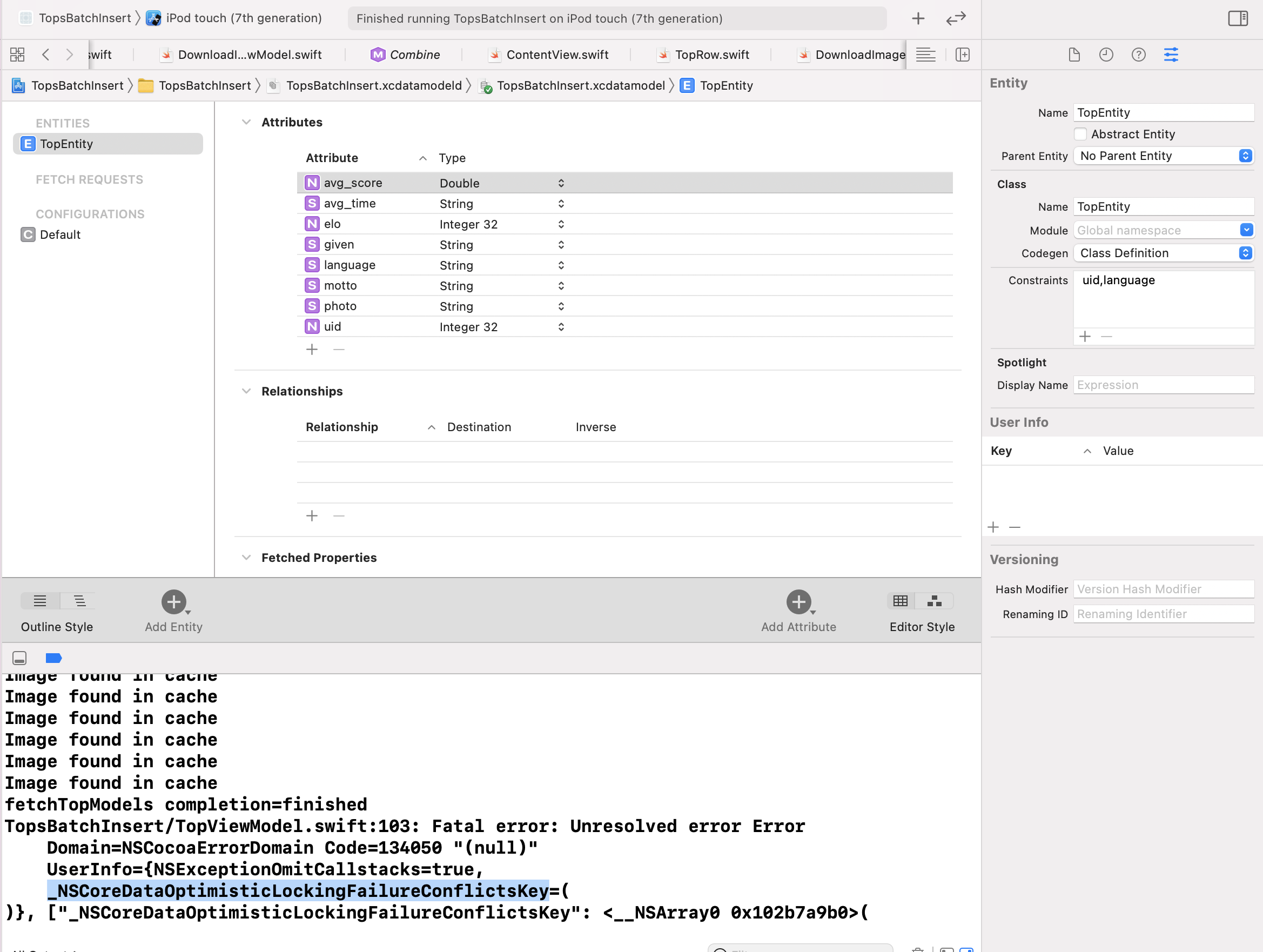Open the editor options lines icon
This screenshot has width=1263, height=952.
[x=925, y=55]
